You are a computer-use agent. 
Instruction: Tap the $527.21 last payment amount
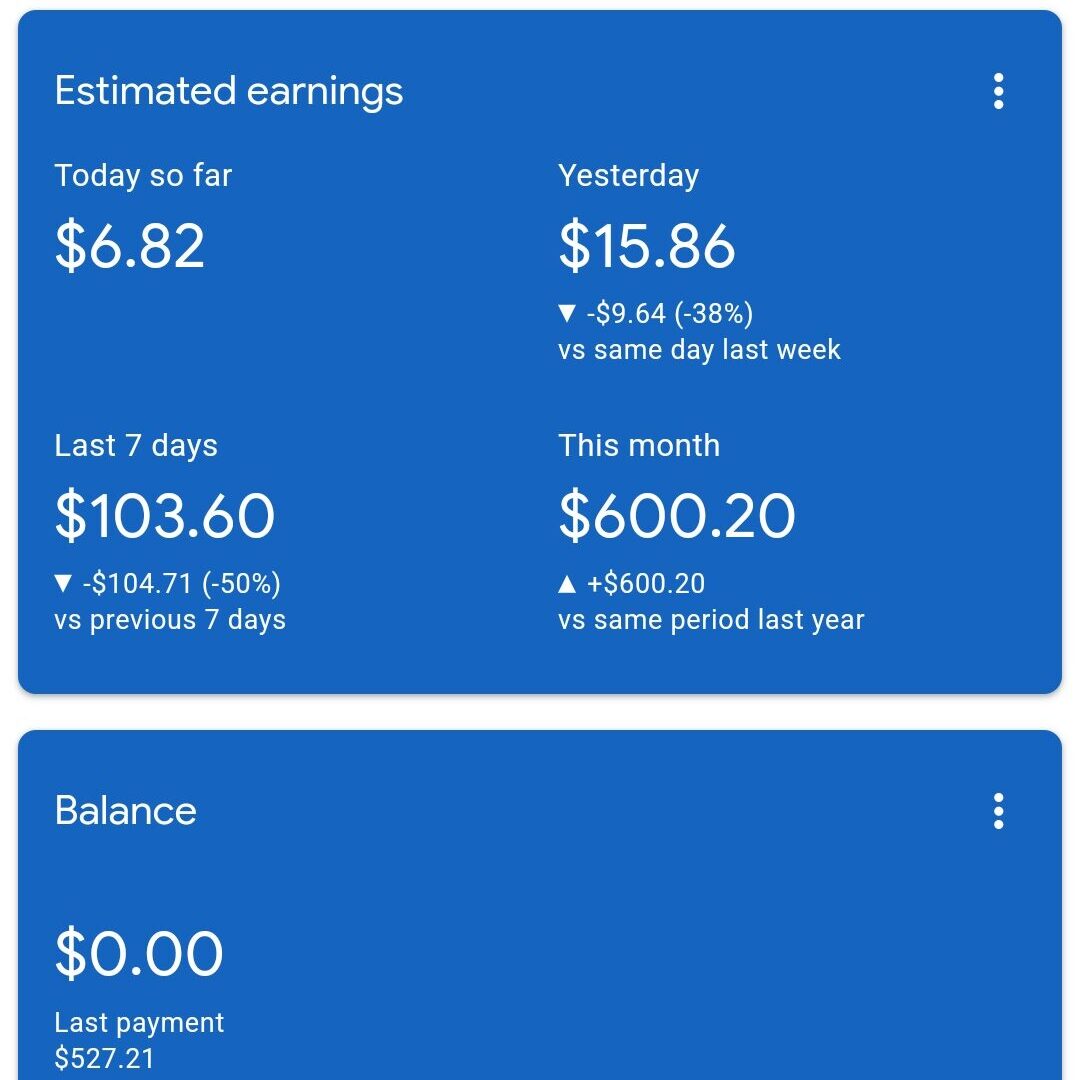point(105,1059)
